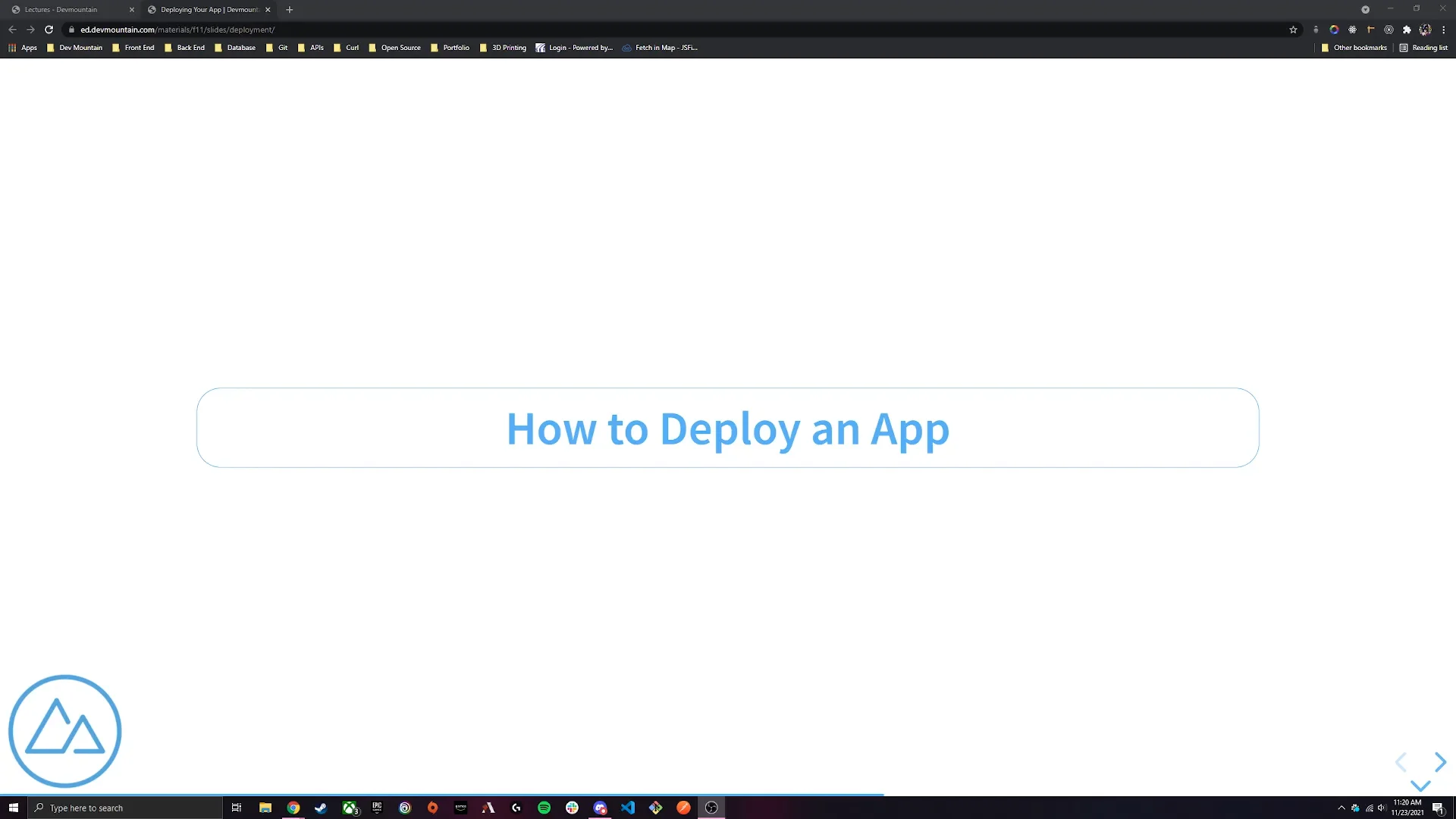Open the rainbow color-wheel extension
This screenshot has height=819, width=1456.
(1334, 30)
